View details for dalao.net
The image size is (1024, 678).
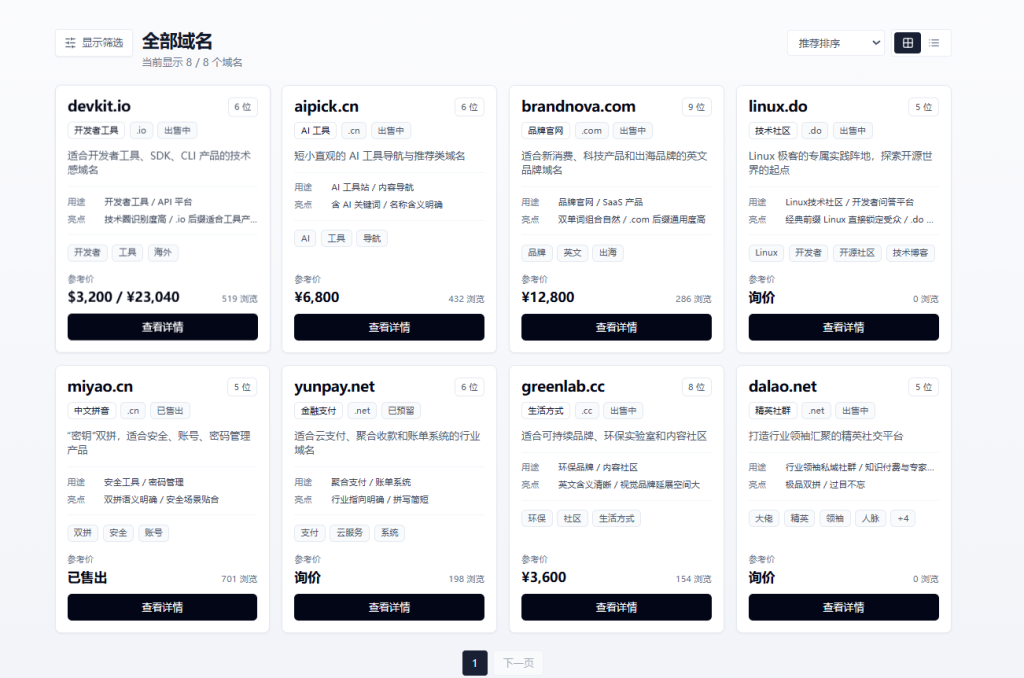(x=844, y=607)
